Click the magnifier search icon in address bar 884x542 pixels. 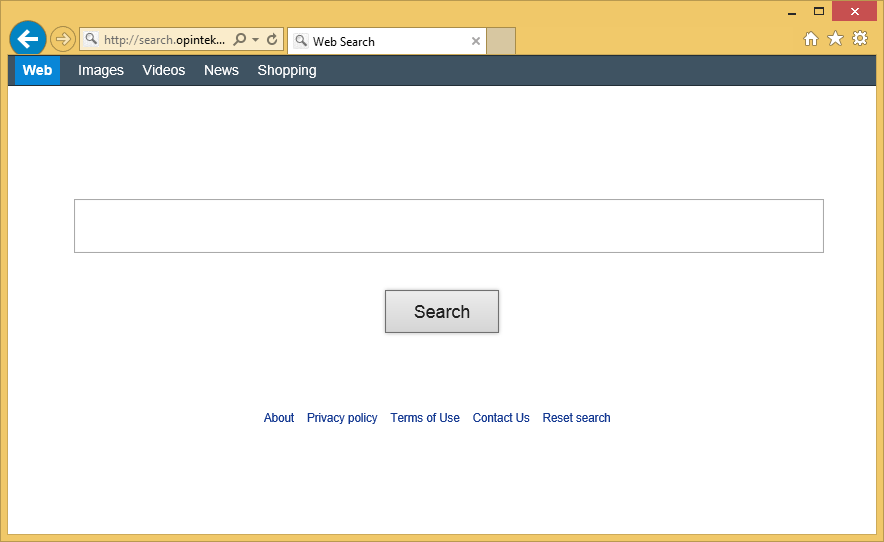(240, 40)
